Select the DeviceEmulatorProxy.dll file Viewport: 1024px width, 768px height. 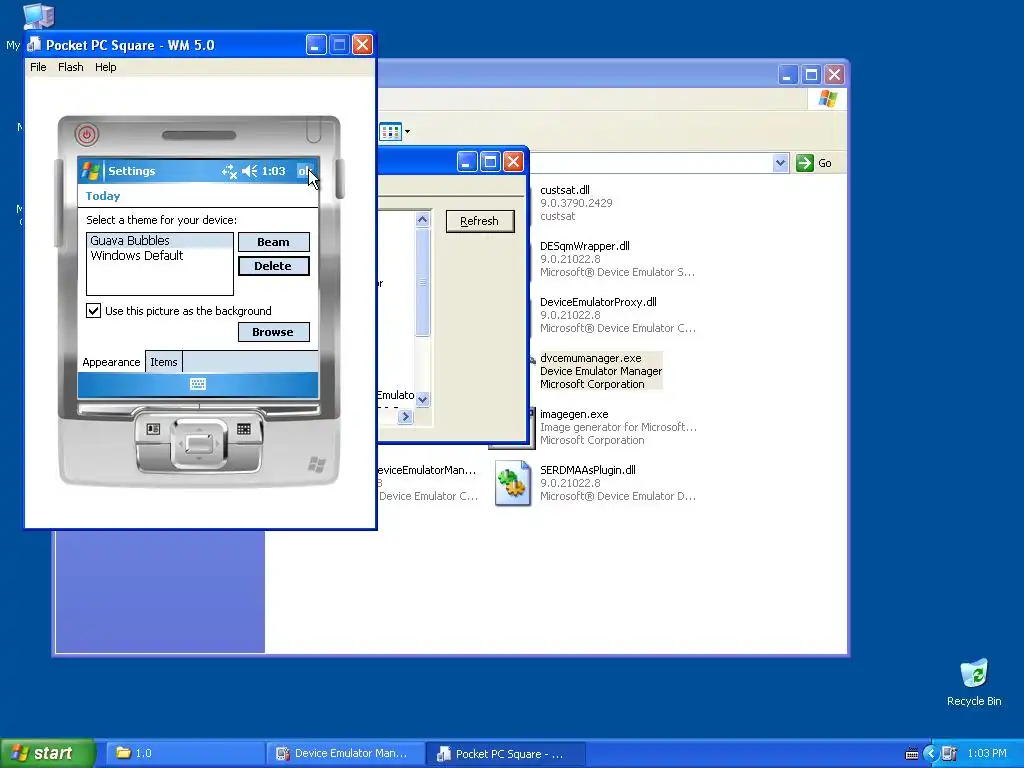(598, 302)
